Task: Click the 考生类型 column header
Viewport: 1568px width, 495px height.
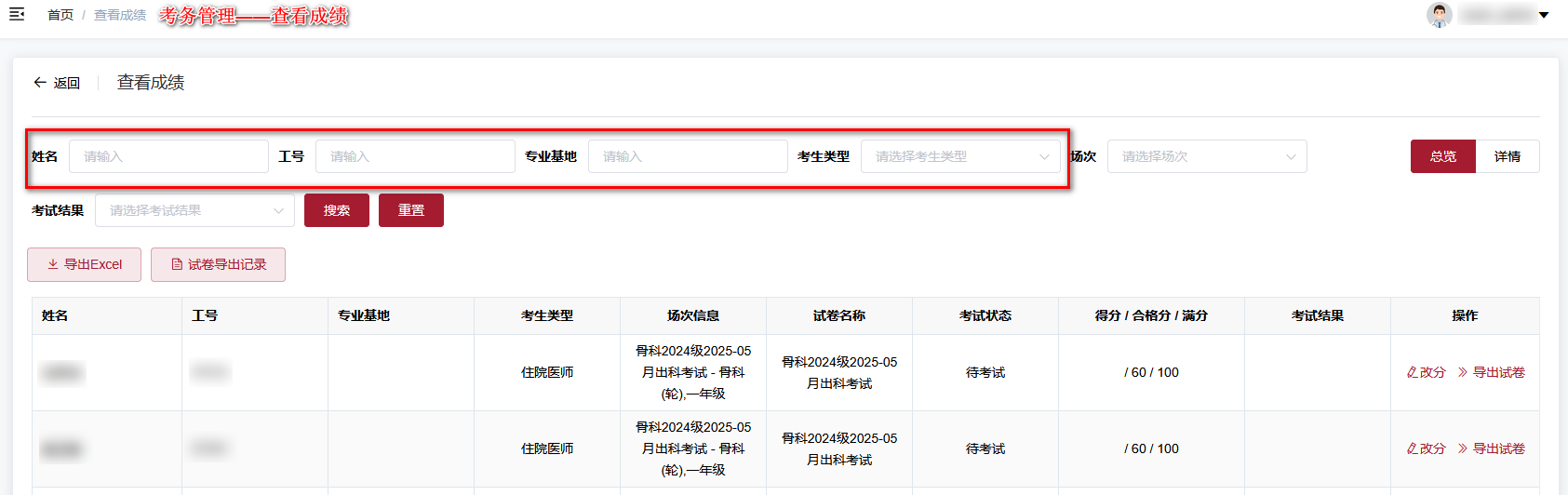Action: 547,315
